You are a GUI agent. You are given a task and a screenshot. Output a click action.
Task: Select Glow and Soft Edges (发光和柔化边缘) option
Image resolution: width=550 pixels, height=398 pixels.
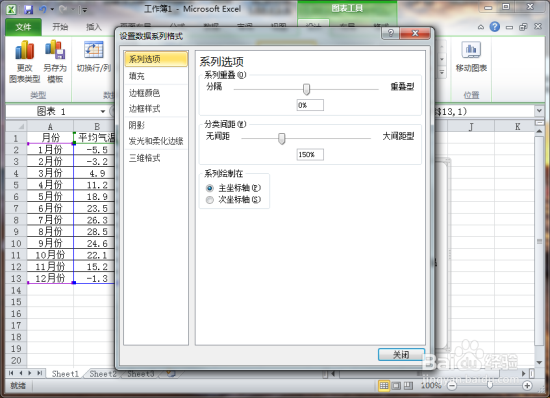(156, 141)
